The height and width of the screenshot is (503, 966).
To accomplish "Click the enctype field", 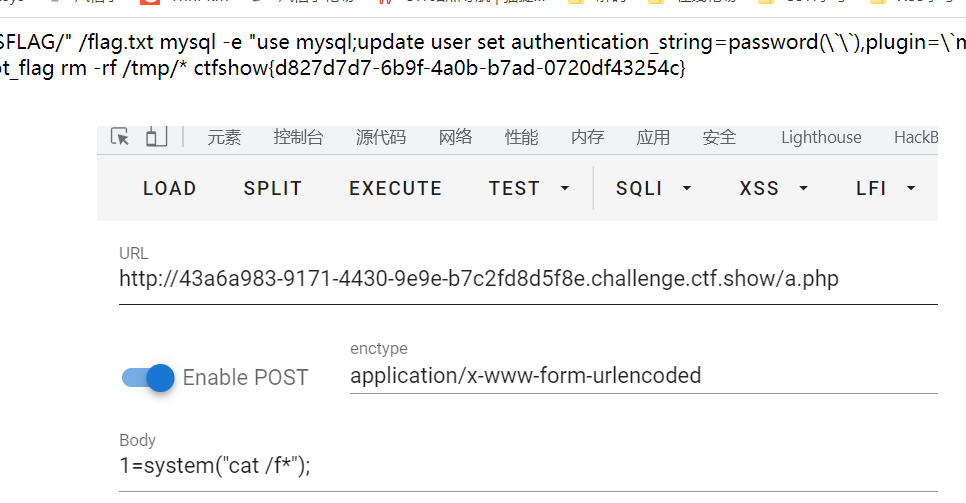I will [x=644, y=375].
